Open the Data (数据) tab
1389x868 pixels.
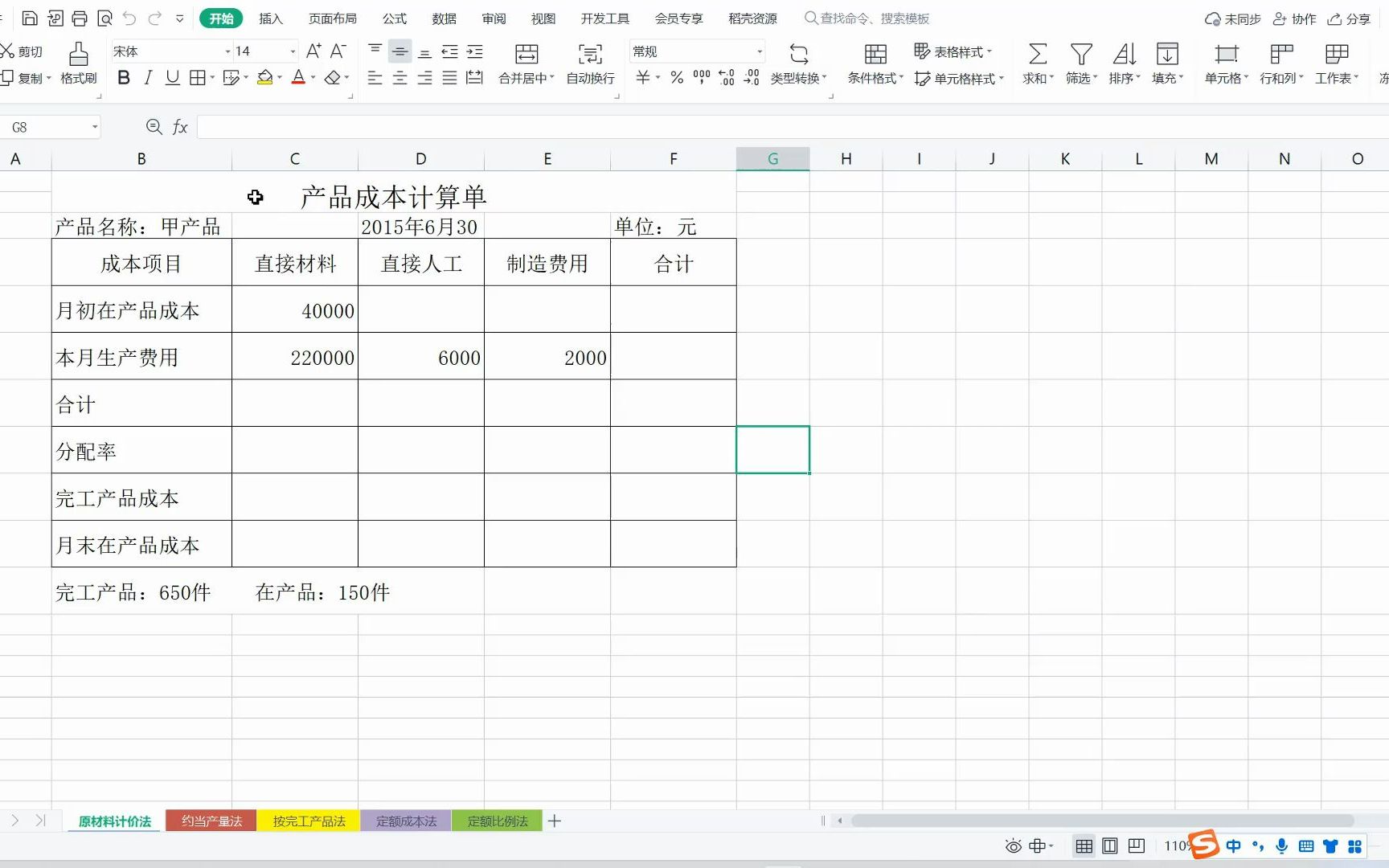pos(444,18)
